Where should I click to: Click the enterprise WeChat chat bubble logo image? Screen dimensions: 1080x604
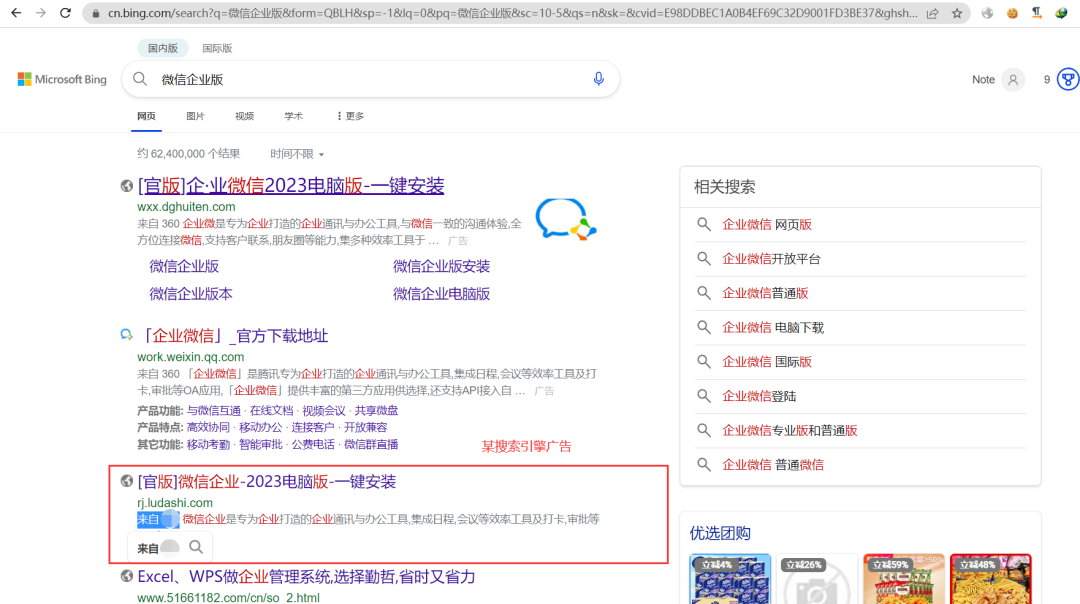tap(565, 220)
